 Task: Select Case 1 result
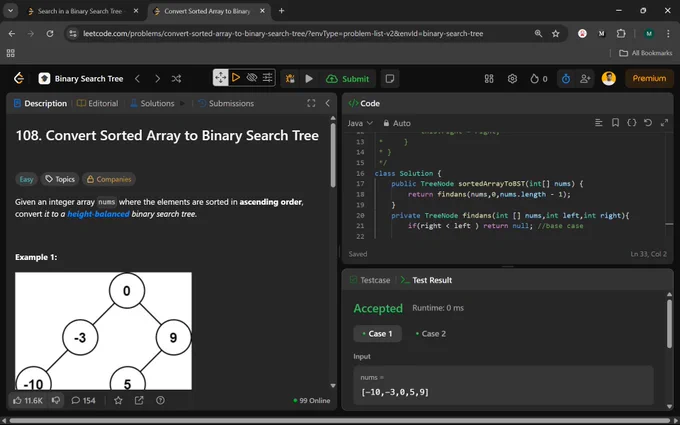377,333
